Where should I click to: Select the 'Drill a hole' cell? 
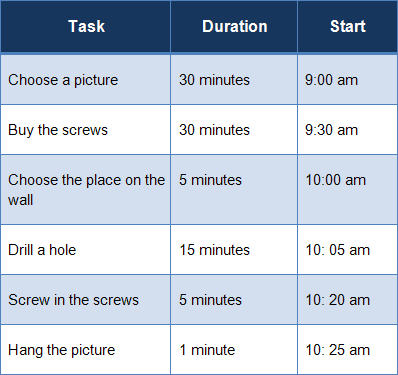click(86, 250)
